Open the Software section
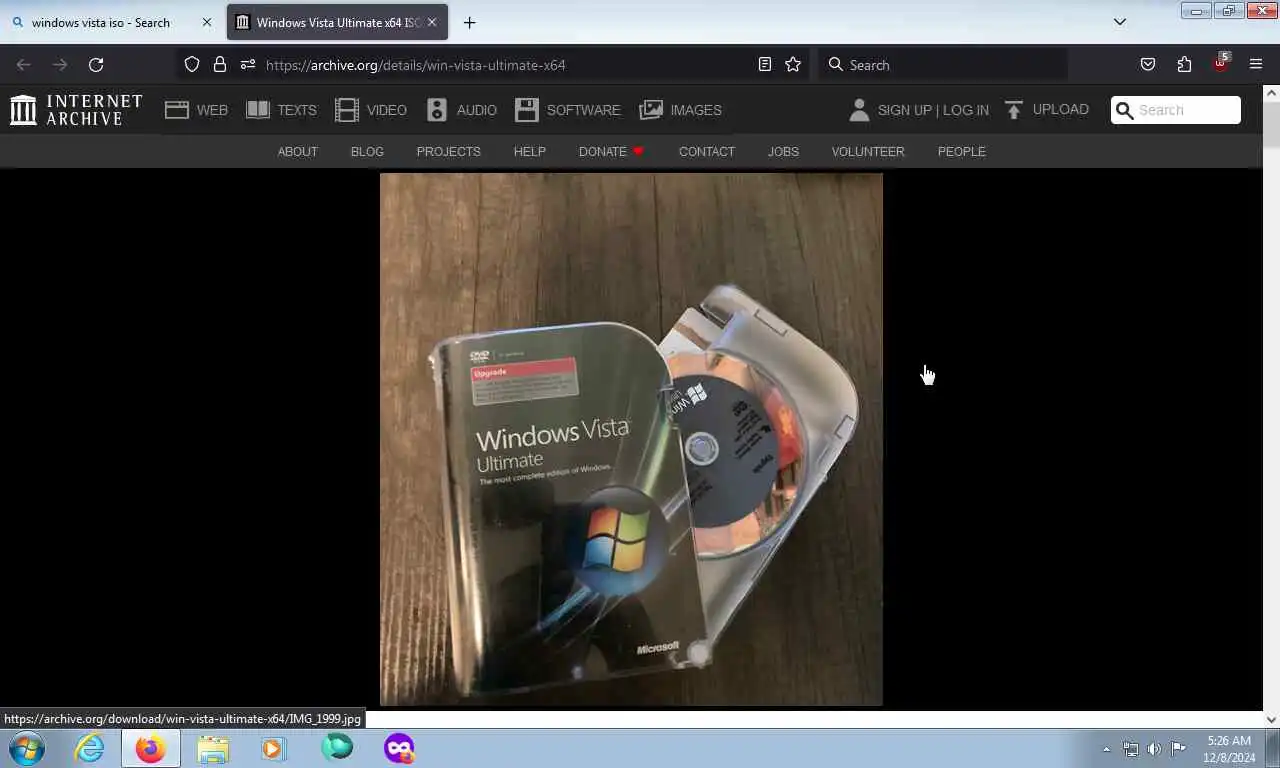This screenshot has width=1280, height=768. point(568,110)
